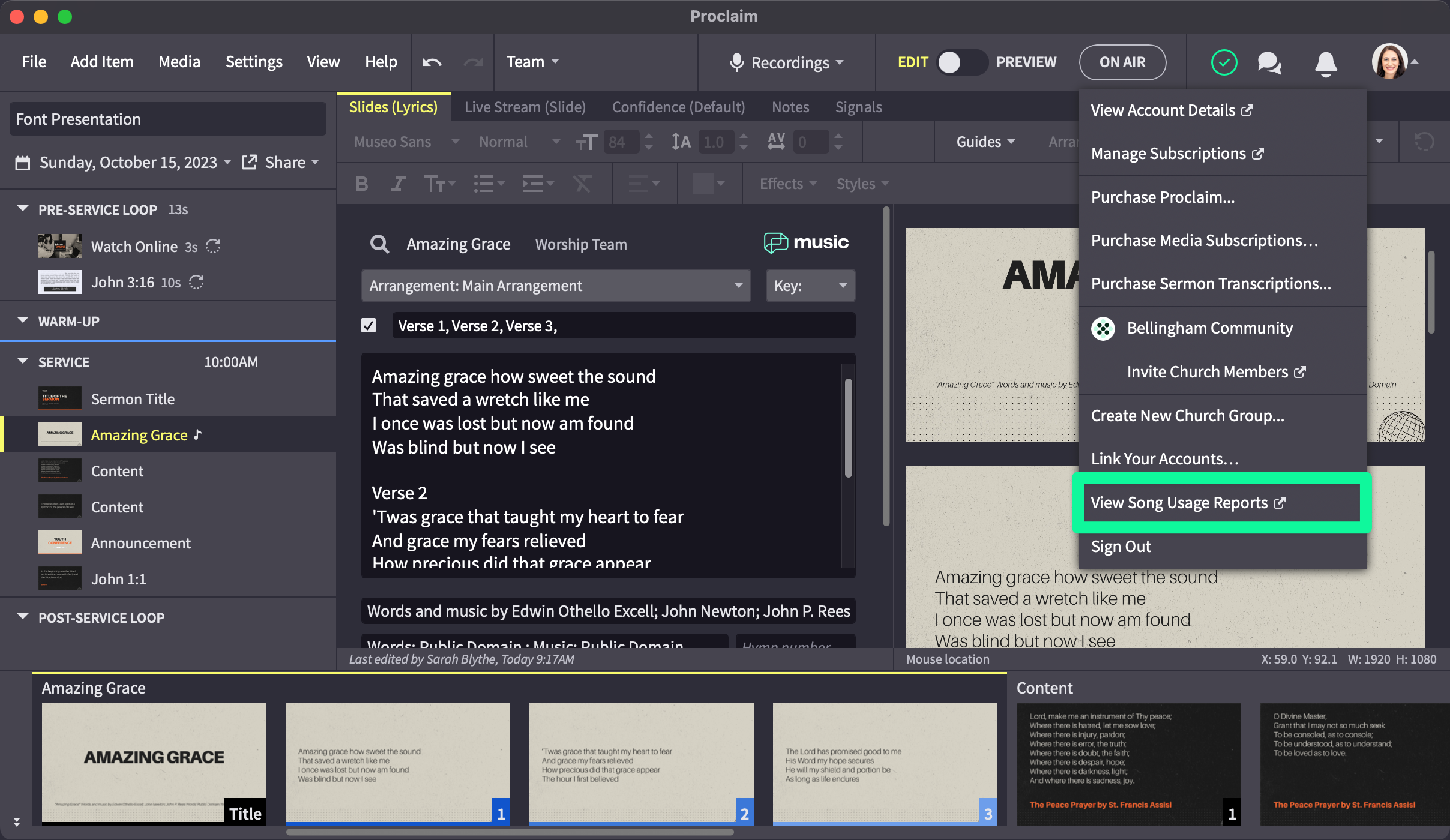Click Sign Out in account menu
This screenshot has height=840, width=1450.
point(1121,547)
